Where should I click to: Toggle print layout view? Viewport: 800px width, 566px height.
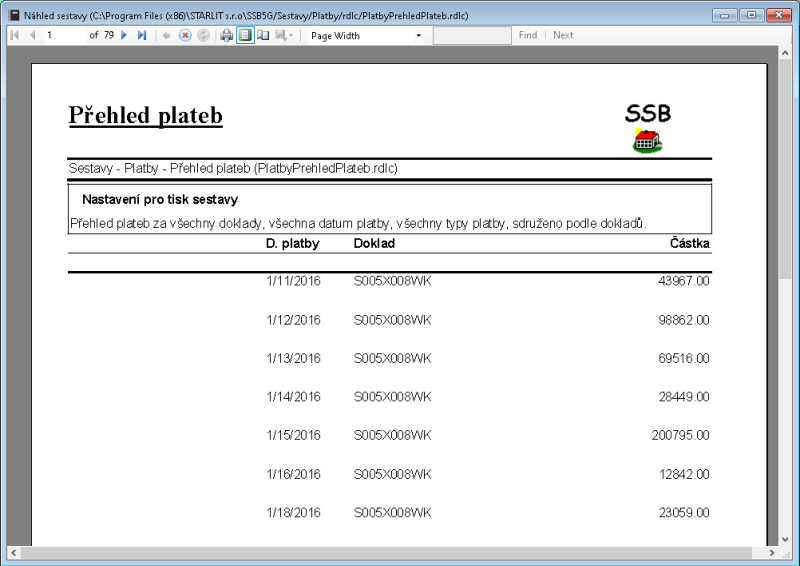(x=245, y=35)
